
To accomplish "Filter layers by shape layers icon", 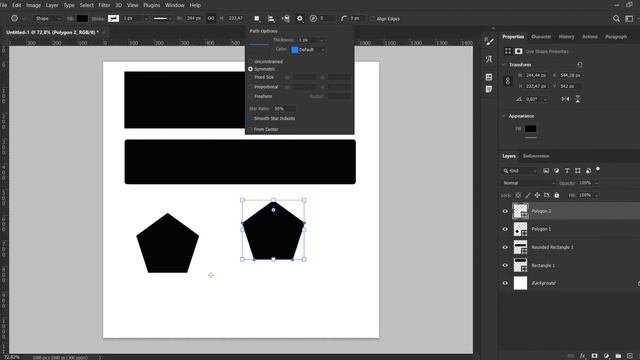I will 578,171.
